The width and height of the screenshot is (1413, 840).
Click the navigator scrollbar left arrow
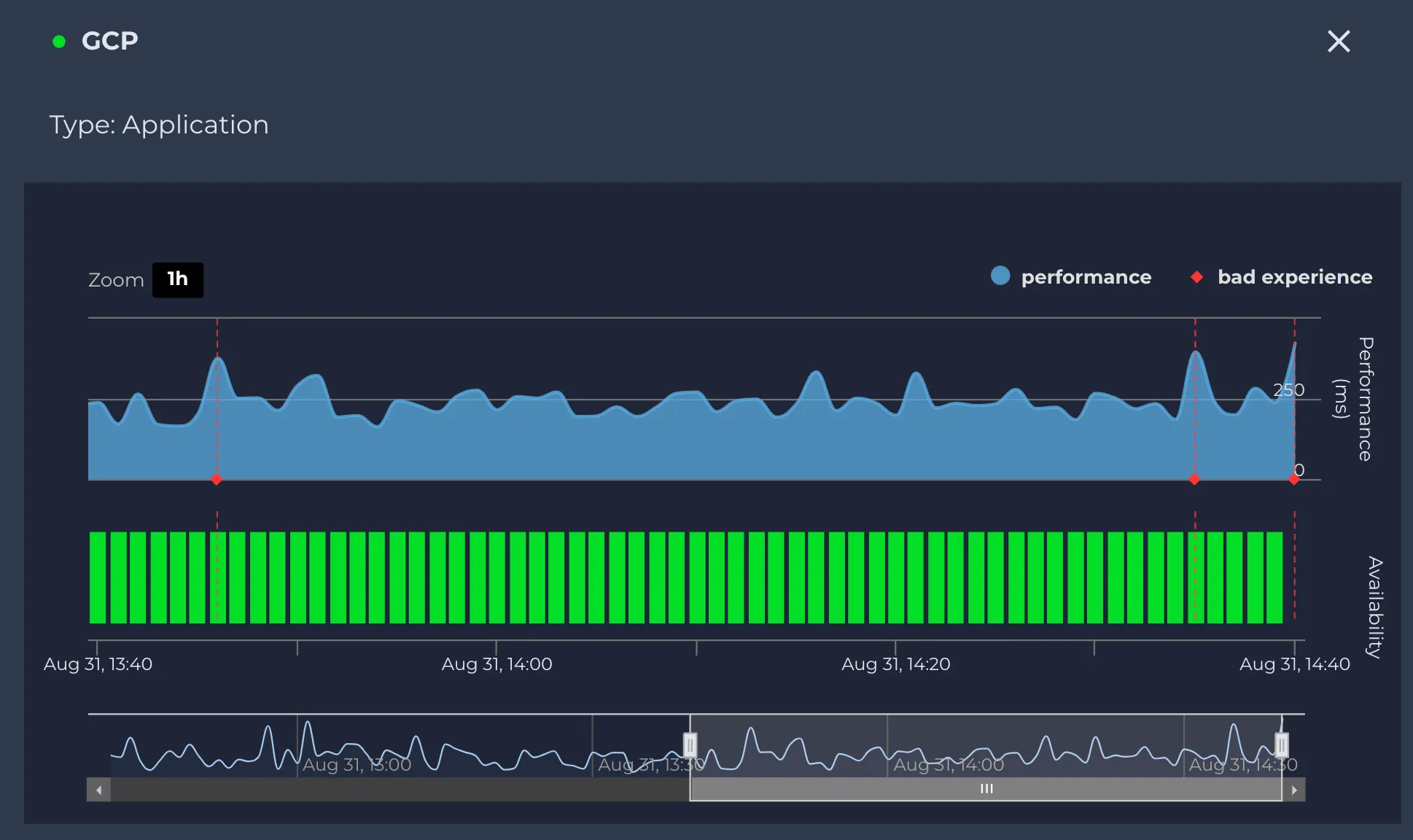click(98, 790)
